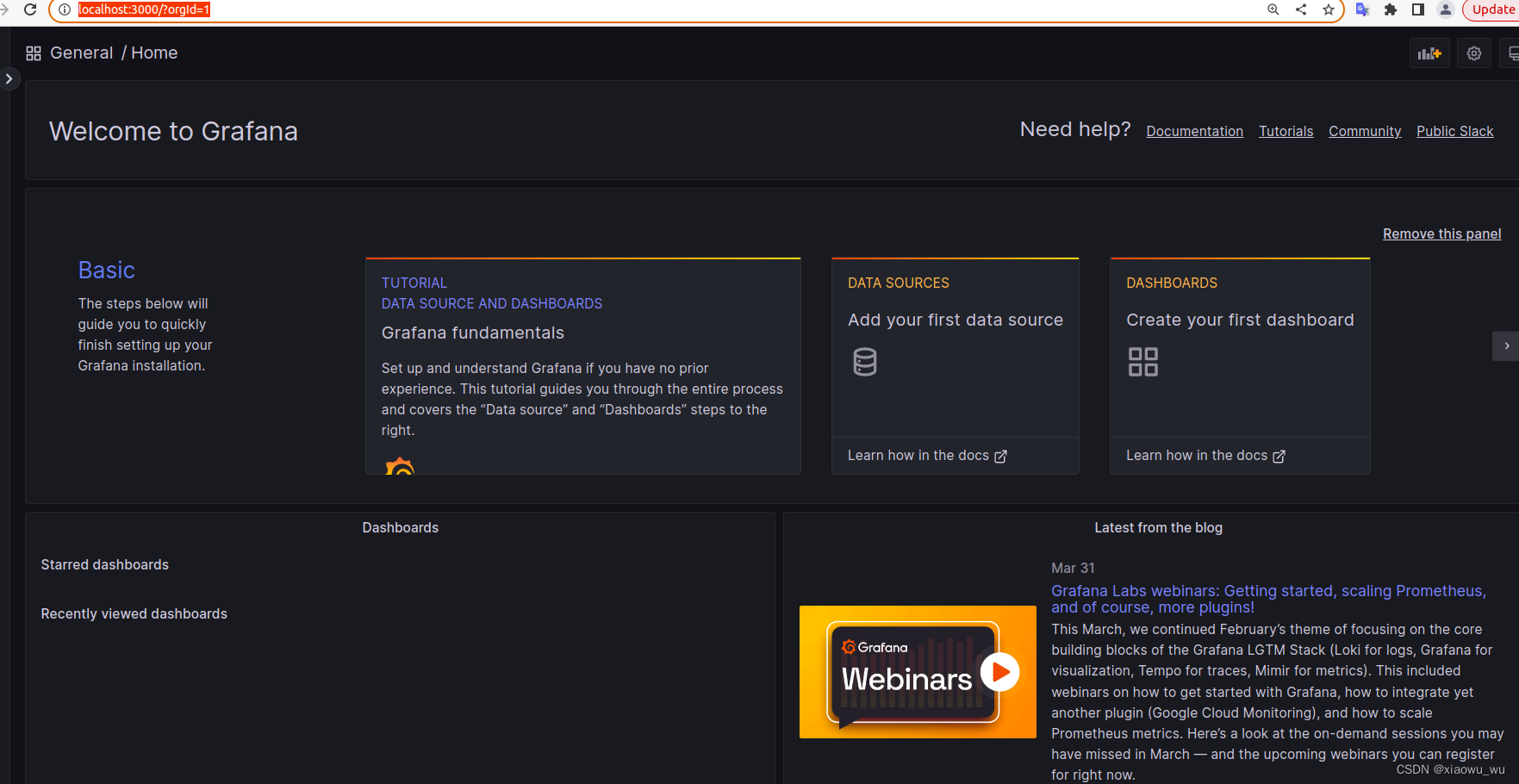Image resolution: width=1519 pixels, height=784 pixels.
Task: Click the Grafana Webinars thumbnail image
Action: pyautogui.click(x=918, y=672)
